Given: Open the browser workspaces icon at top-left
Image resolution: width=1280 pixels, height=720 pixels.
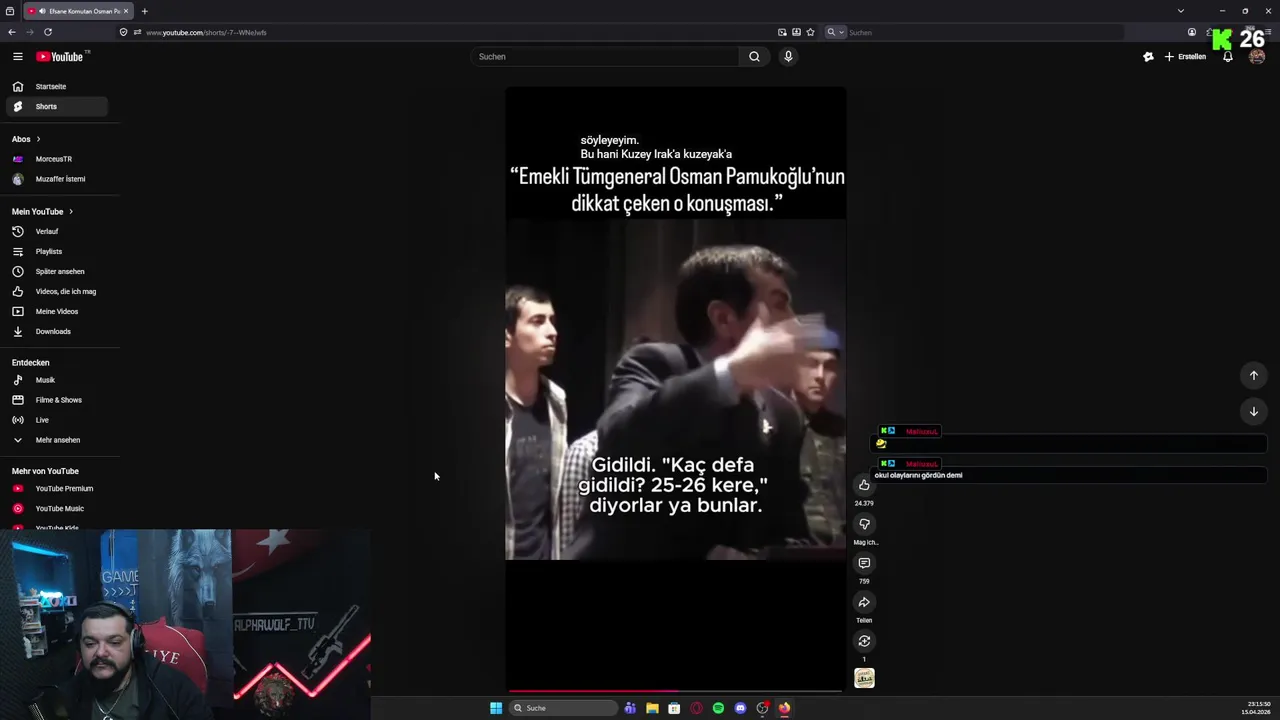Looking at the screenshot, I should pyautogui.click(x=10, y=11).
